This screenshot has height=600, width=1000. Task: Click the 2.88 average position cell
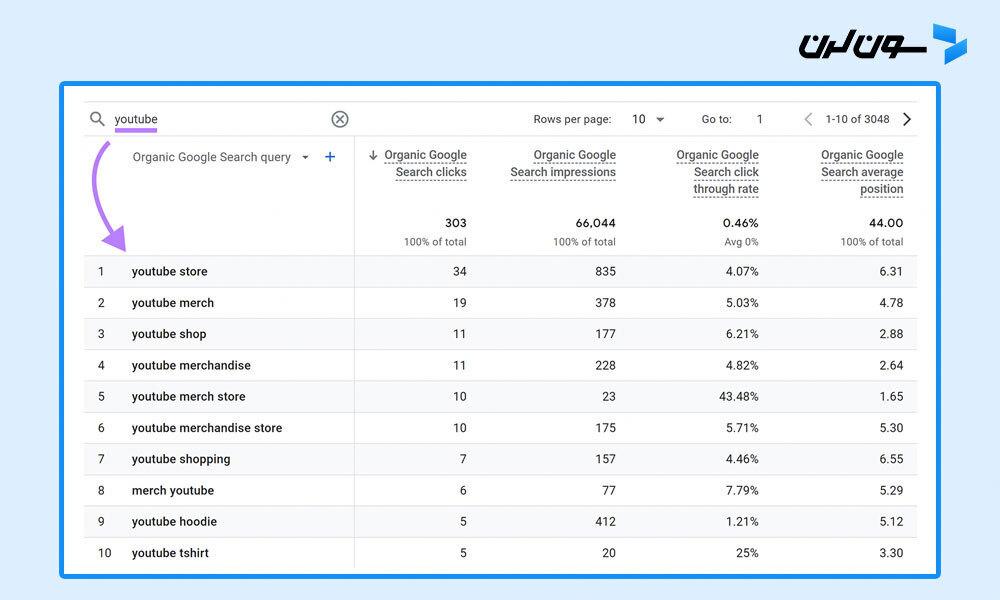pos(891,334)
